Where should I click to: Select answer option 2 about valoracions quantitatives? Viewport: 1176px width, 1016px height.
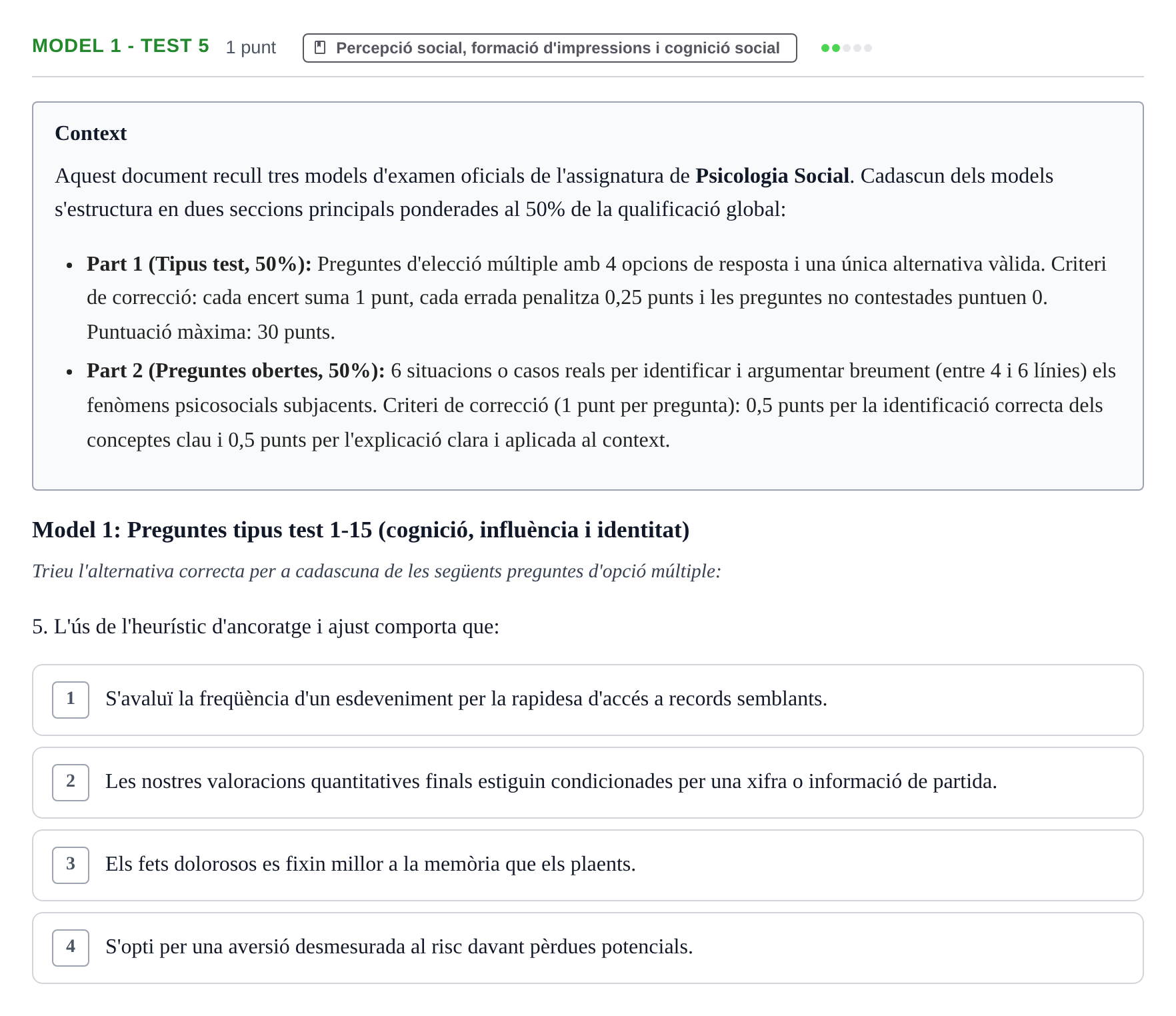[x=588, y=783]
